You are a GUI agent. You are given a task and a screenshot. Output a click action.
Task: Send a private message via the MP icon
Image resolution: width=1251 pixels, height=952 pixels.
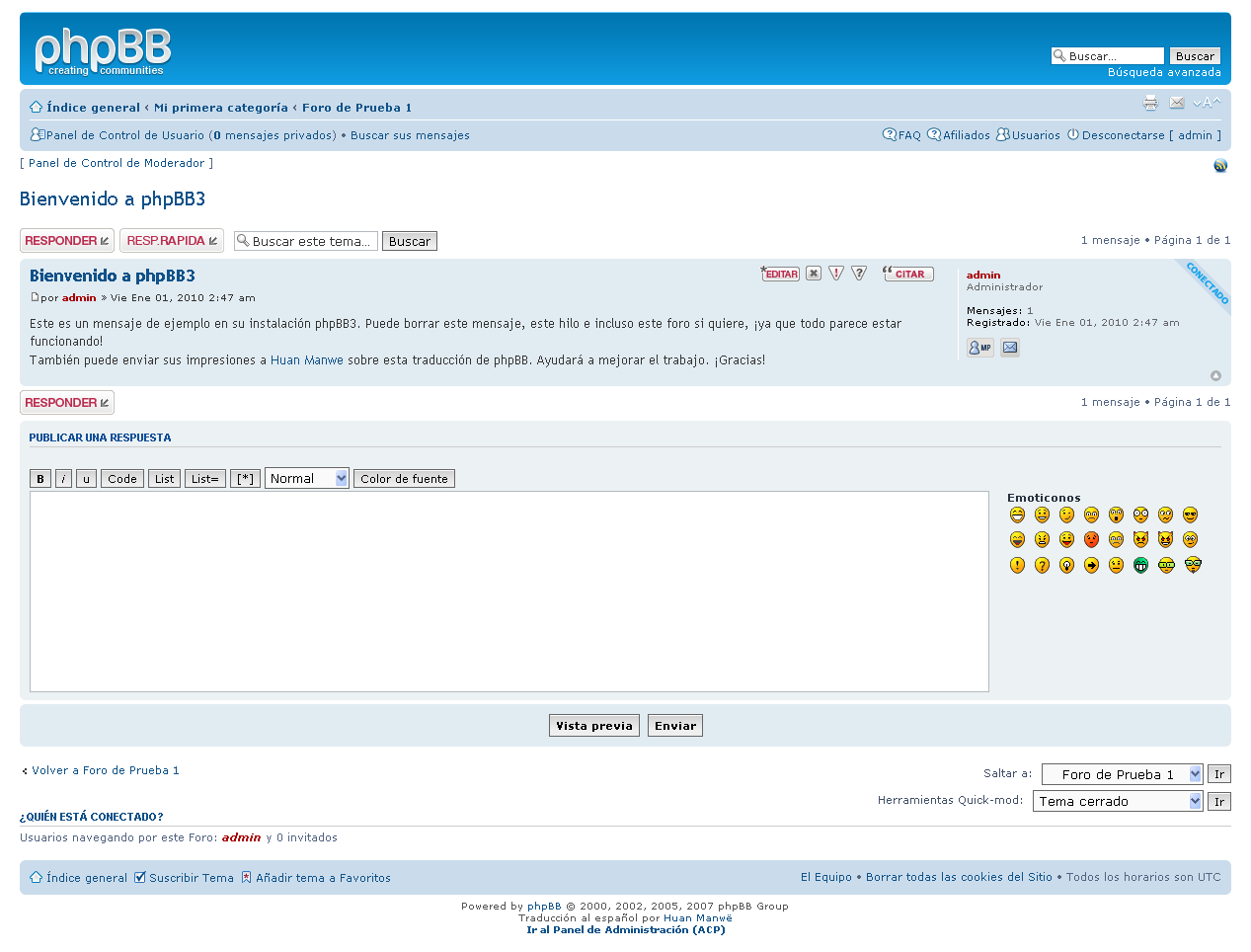tap(978, 347)
